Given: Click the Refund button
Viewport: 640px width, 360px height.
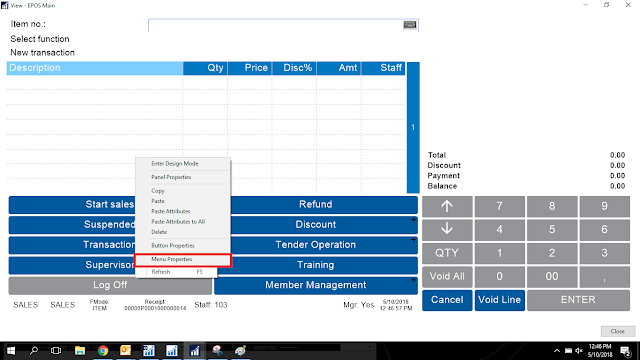Looking at the screenshot, I should click(x=324, y=204).
